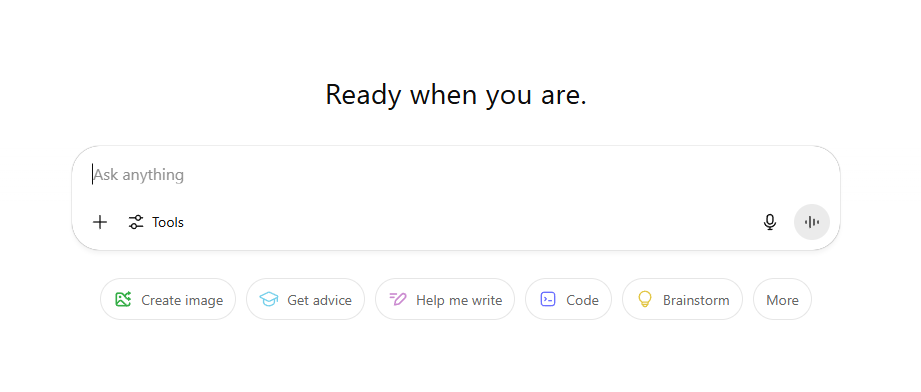Expand the More suggestions chip

782,300
